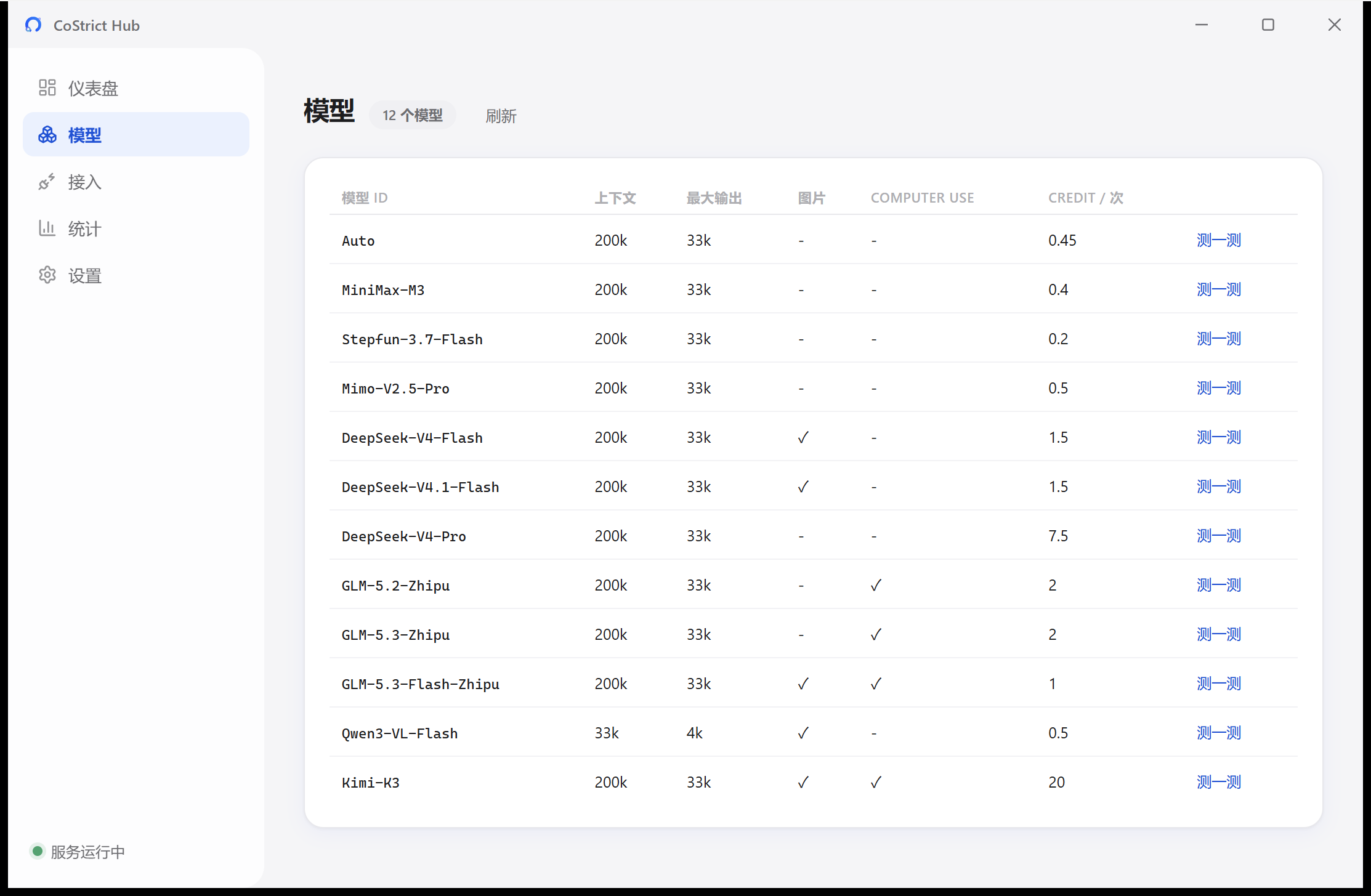Click the cubes icon beside 模型
The width and height of the screenshot is (1371, 896).
[x=47, y=135]
